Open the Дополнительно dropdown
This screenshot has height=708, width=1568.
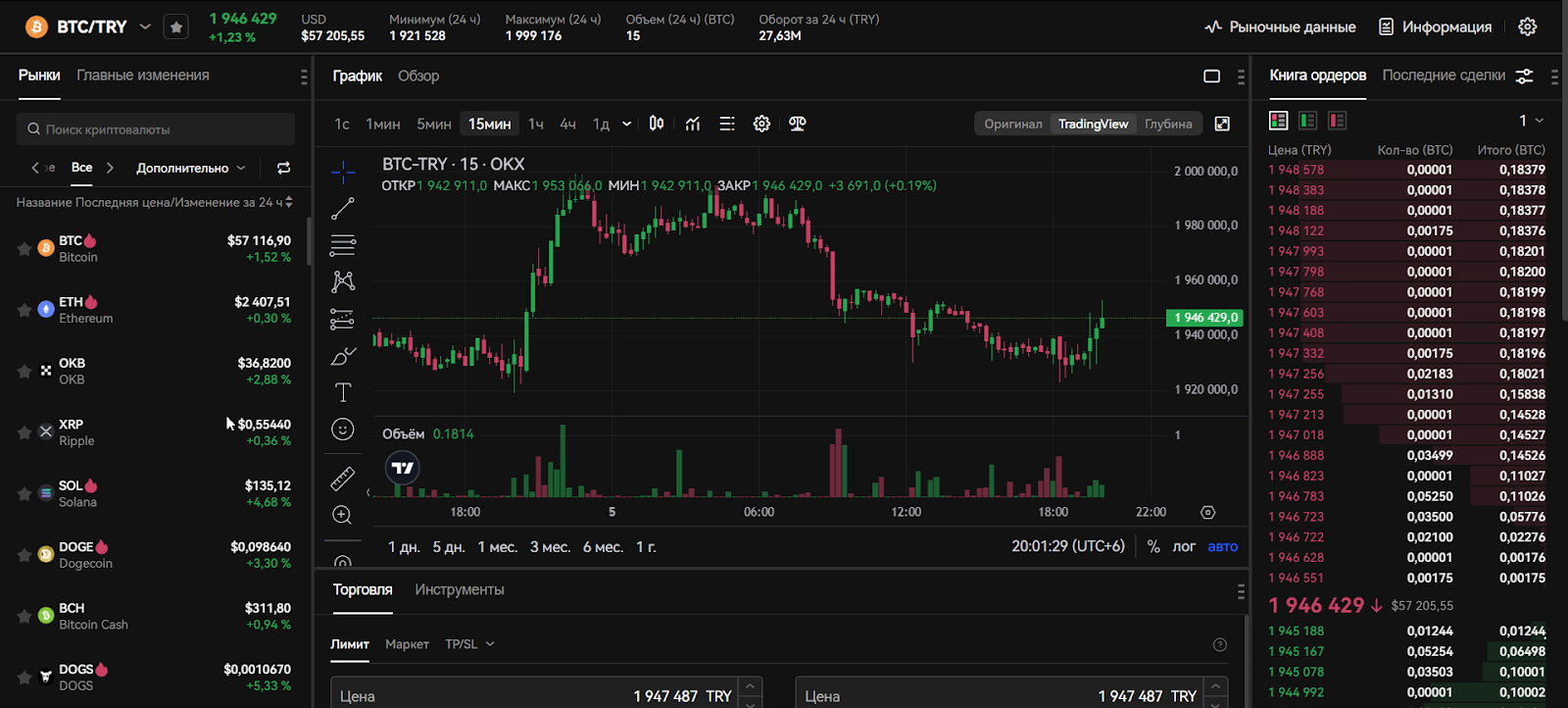[x=190, y=168]
